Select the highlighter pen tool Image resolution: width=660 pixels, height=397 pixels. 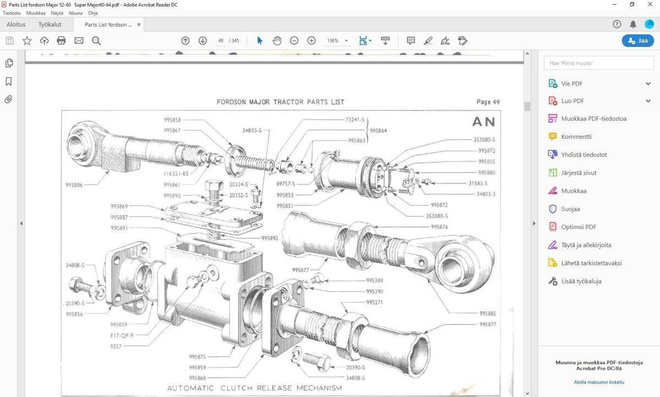[x=428, y=41]
